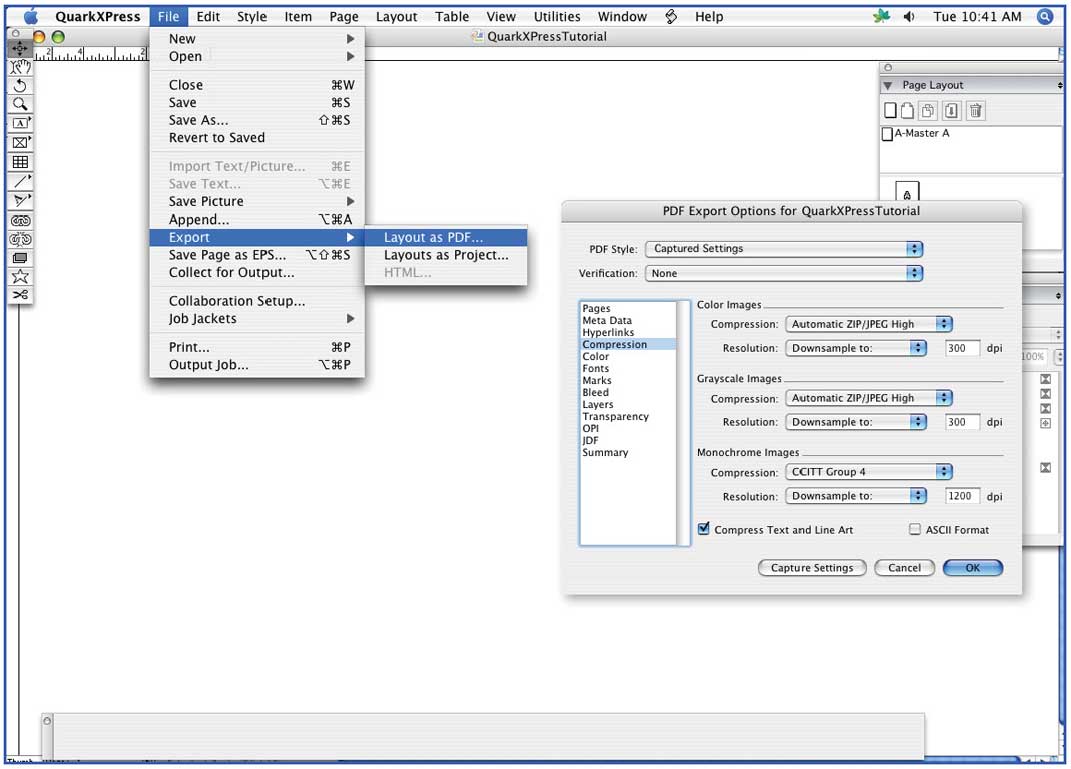The image size is (1071, 769).
Task: Select the Tables tool
Action: (20, 162)
